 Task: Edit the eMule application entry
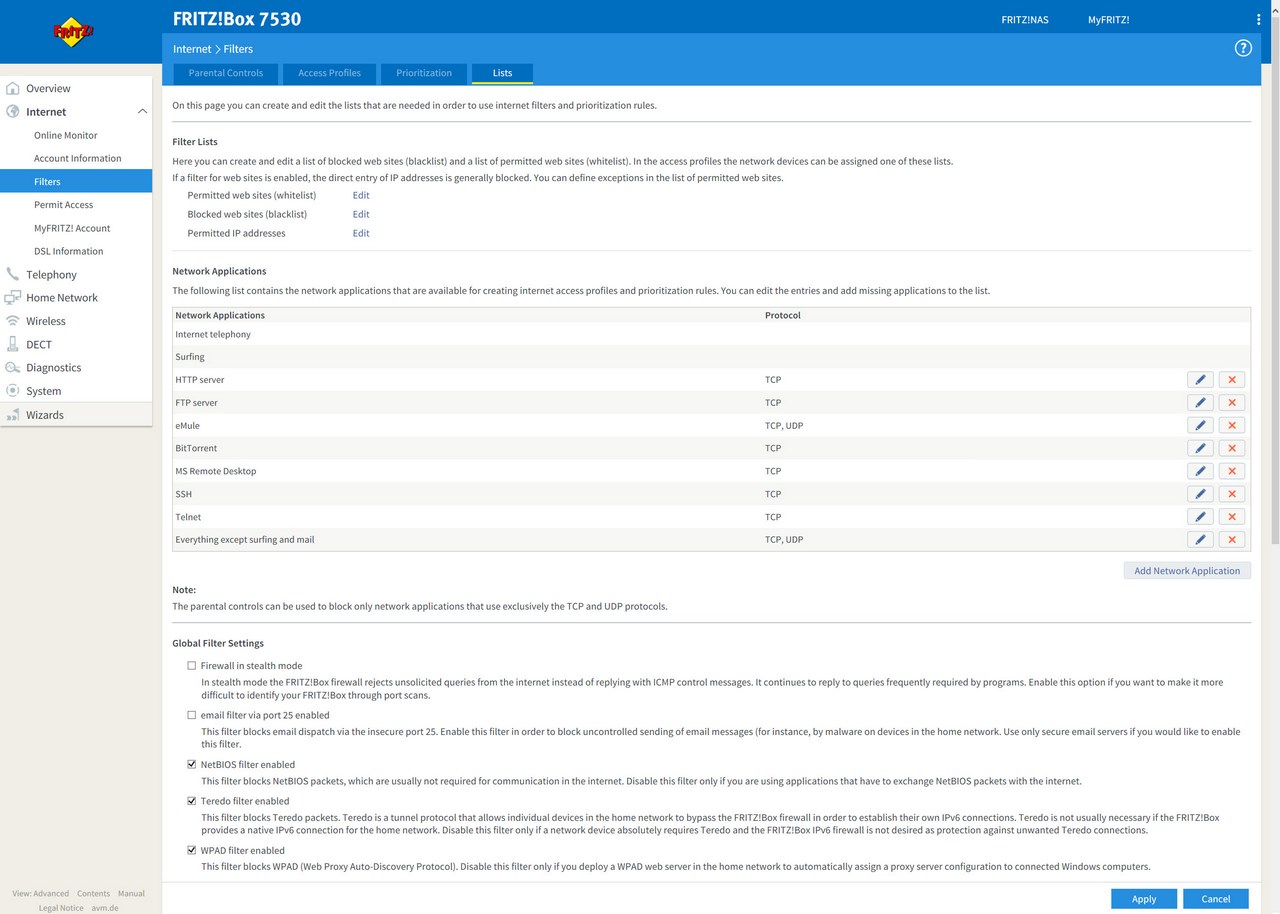pos(1200,426)
